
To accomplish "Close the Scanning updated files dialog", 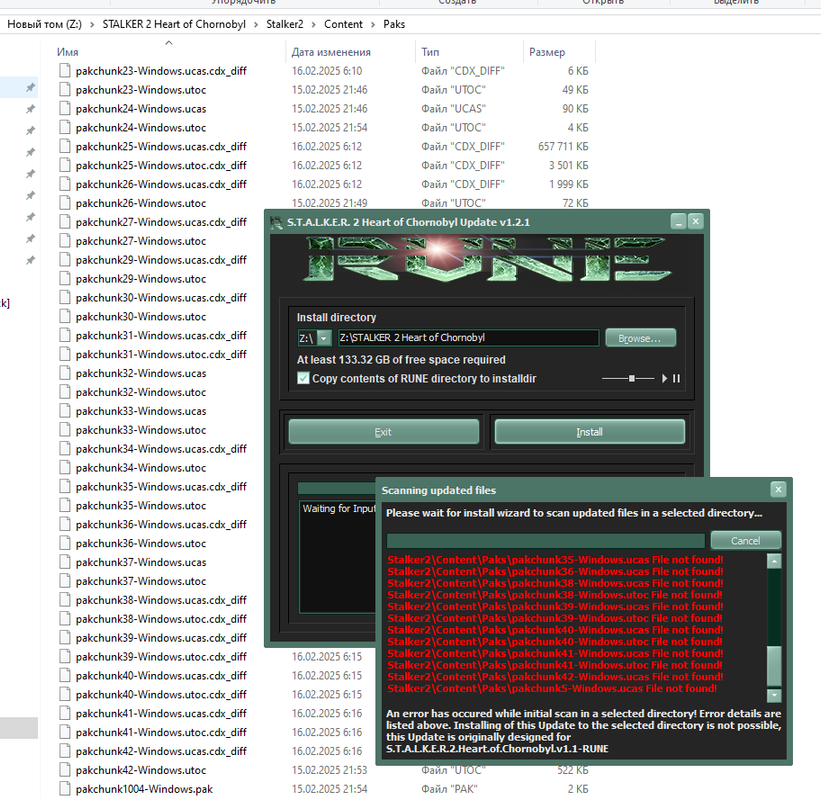I will (x=778, y=490).
